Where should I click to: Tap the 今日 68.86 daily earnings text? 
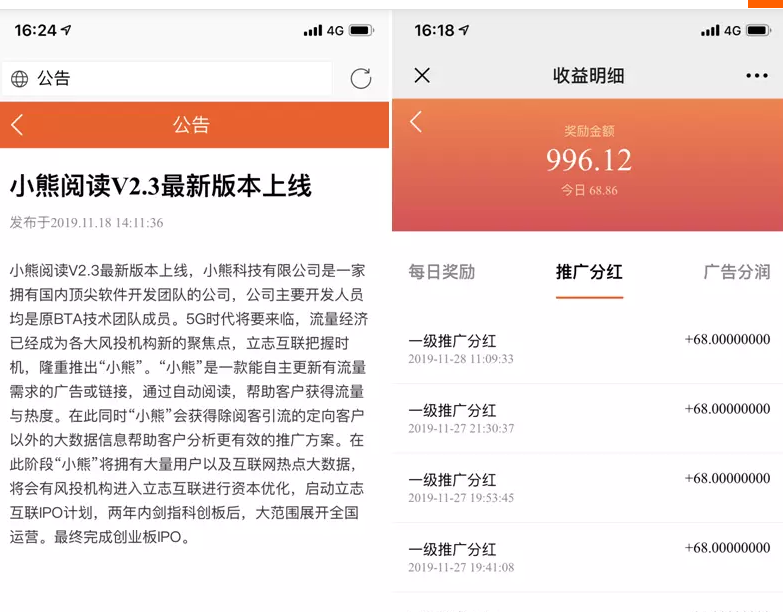coord(589,190)
